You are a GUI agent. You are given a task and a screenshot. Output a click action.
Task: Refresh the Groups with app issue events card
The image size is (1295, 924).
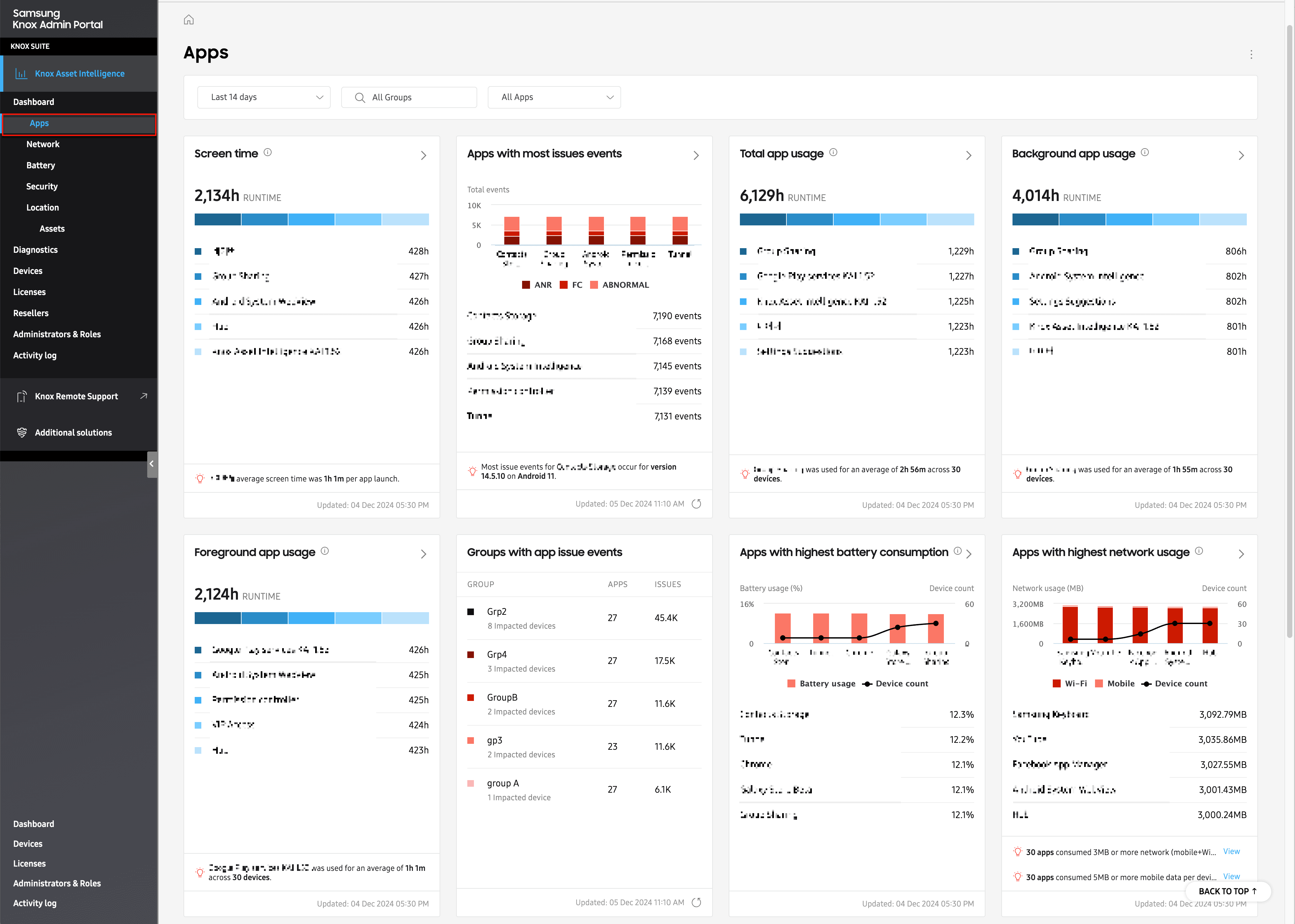(696, 902)
